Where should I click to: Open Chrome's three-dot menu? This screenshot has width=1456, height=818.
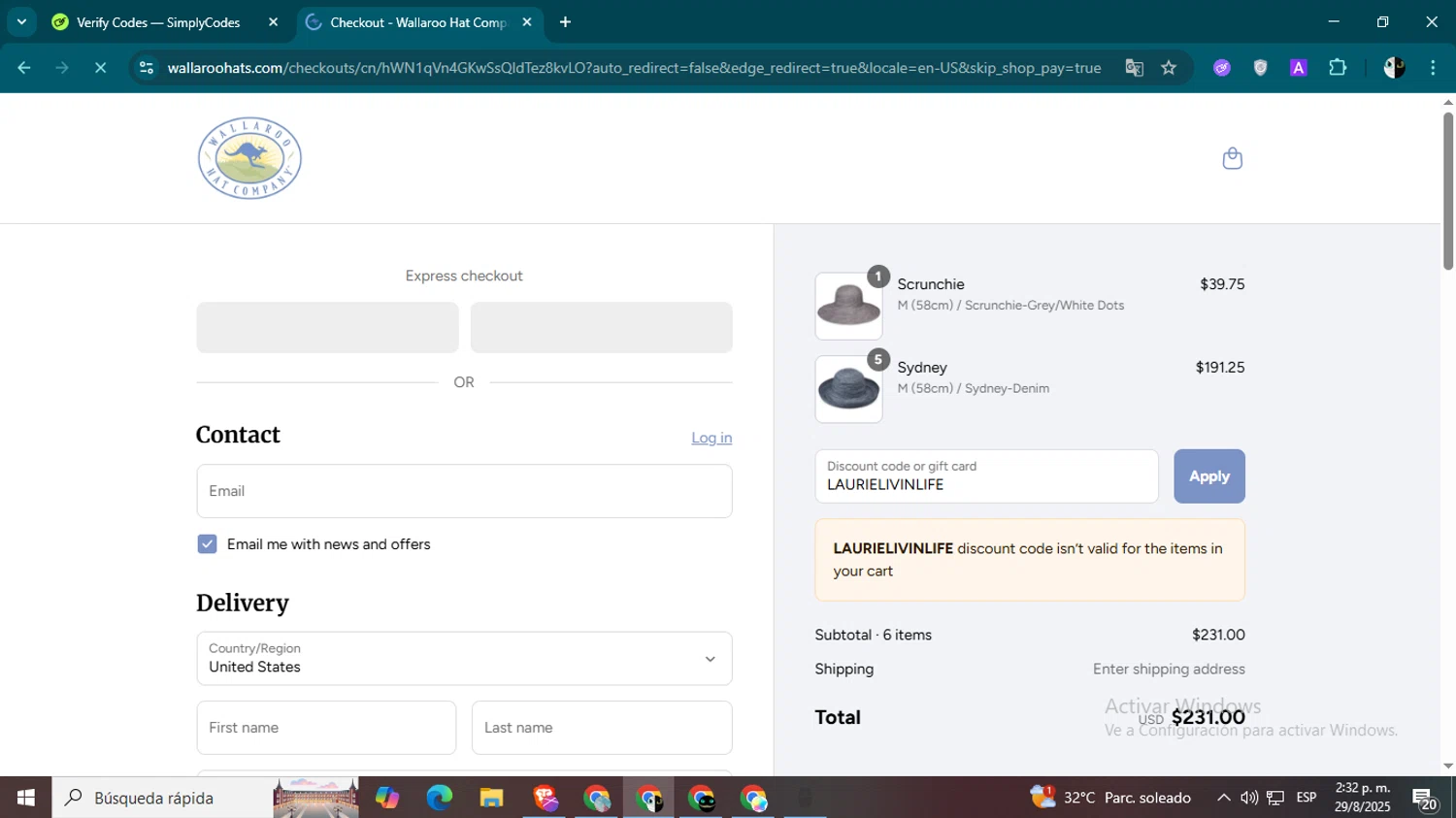tap(1433, 68)
